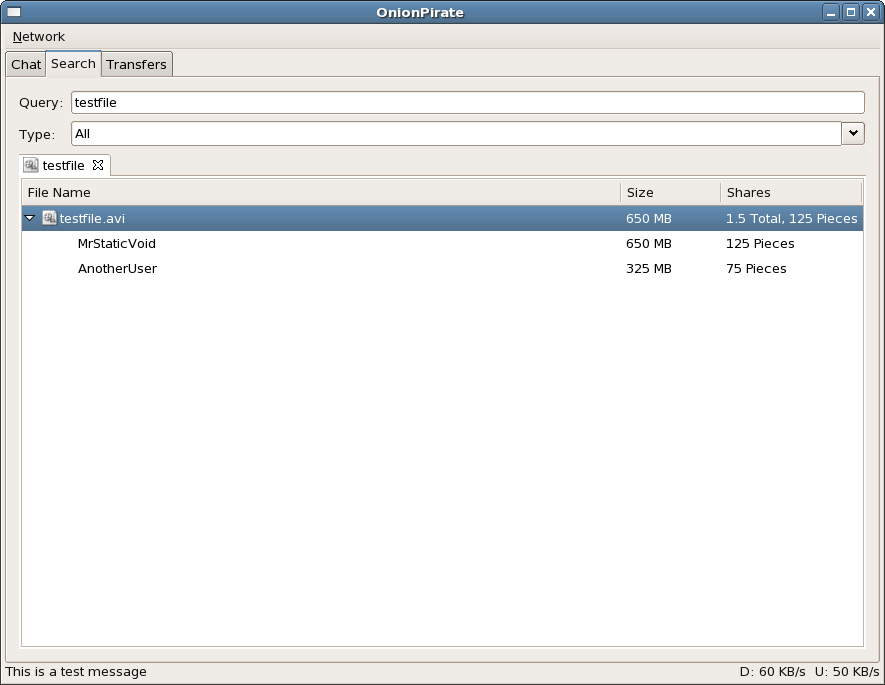Switch to the Transfers tab
Viewport: 885px width, 685px height.
[x=136, y=65]
